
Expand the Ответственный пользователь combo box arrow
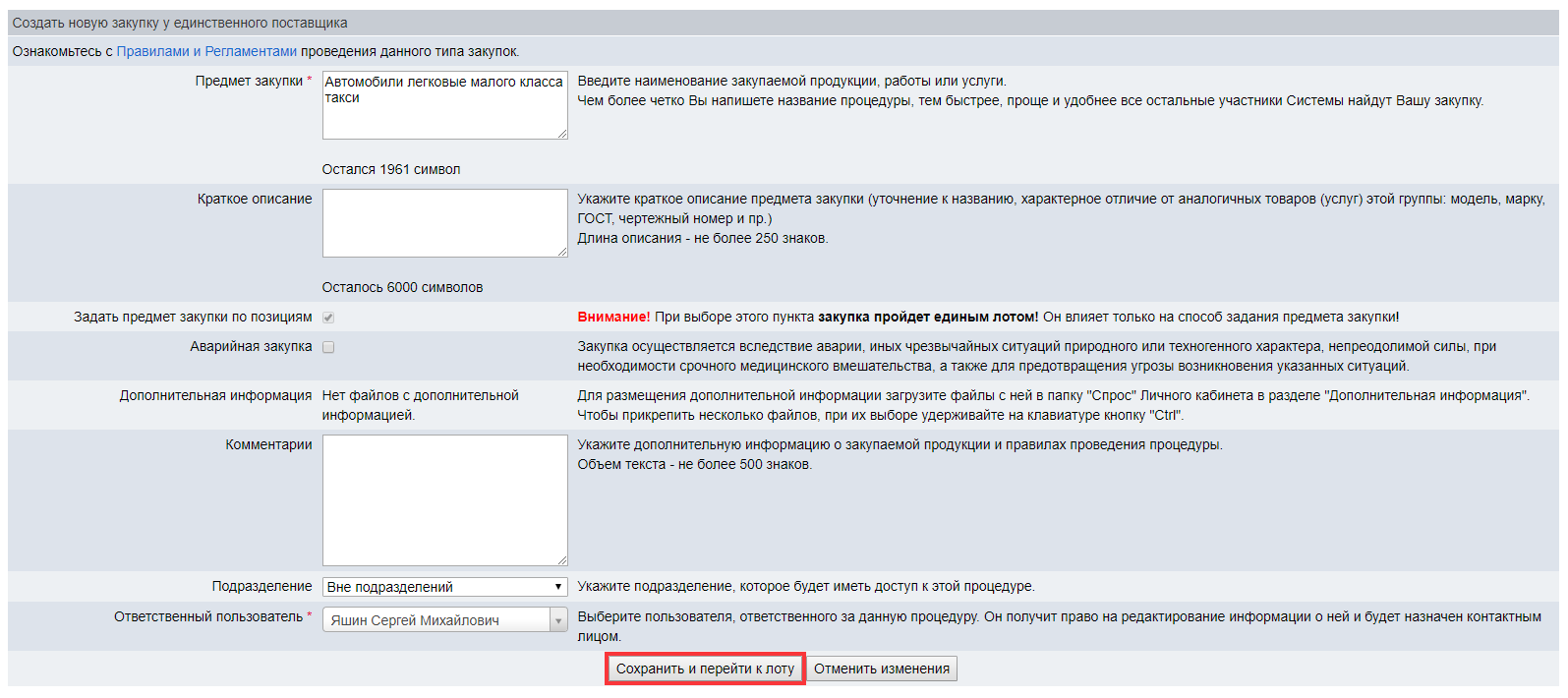tap(558, 620)
